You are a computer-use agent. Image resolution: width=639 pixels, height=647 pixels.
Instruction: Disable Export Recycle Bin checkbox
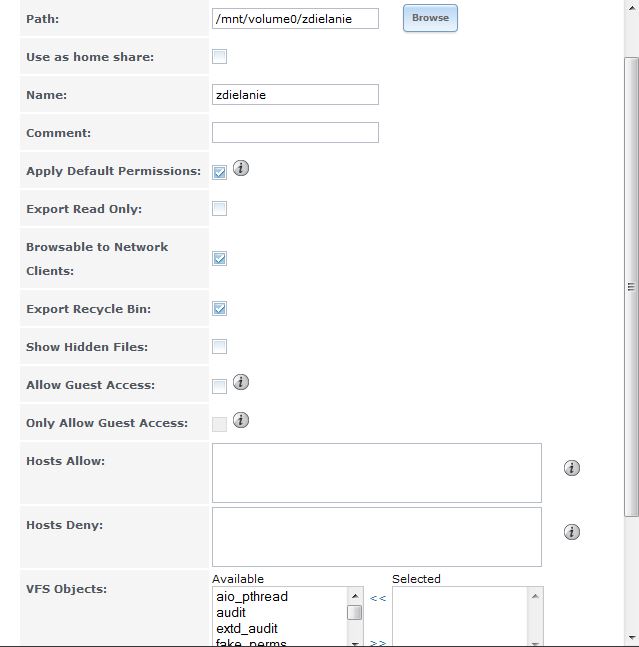[x=219, y=308]
